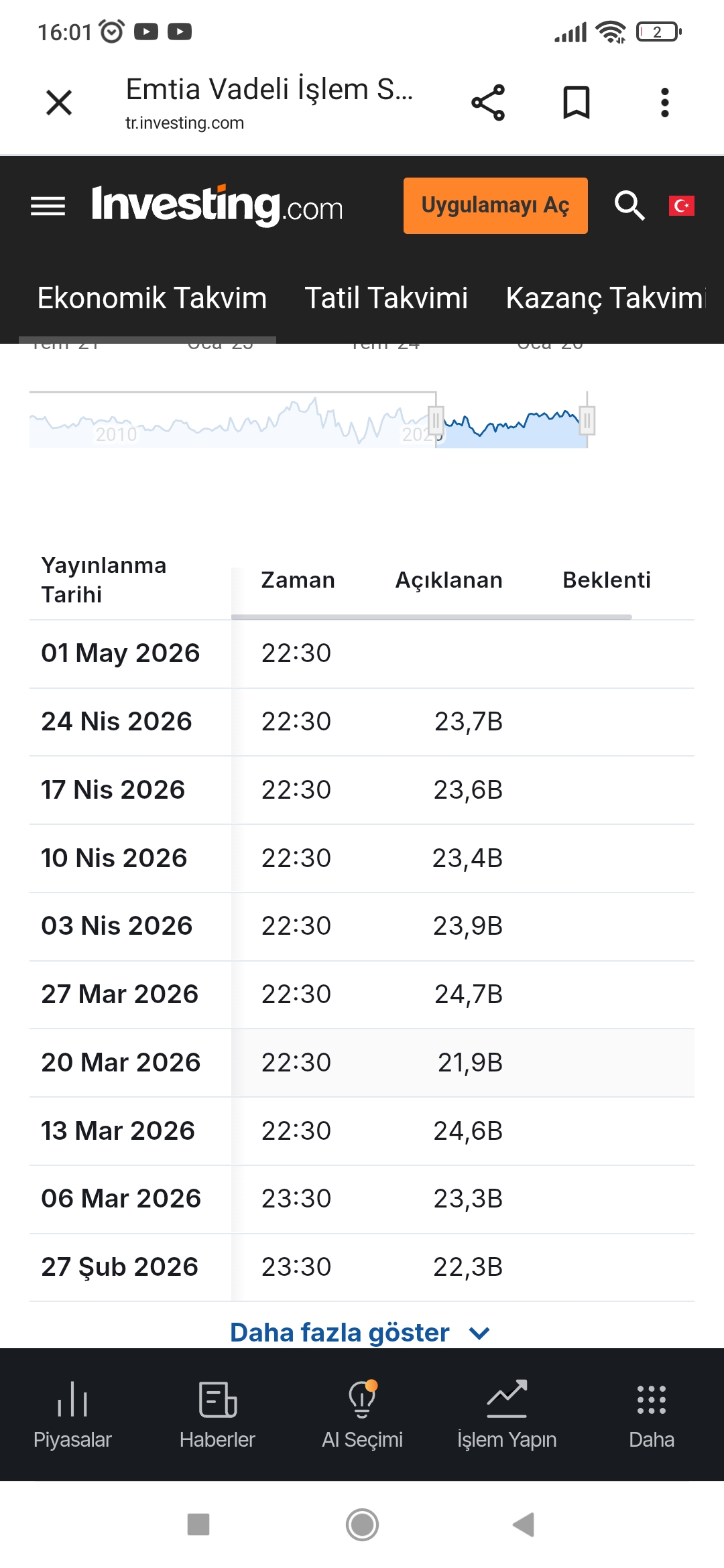Click the Investing.com logo link
This screenshot has height=1568, width=724.
tap(217, 206)
